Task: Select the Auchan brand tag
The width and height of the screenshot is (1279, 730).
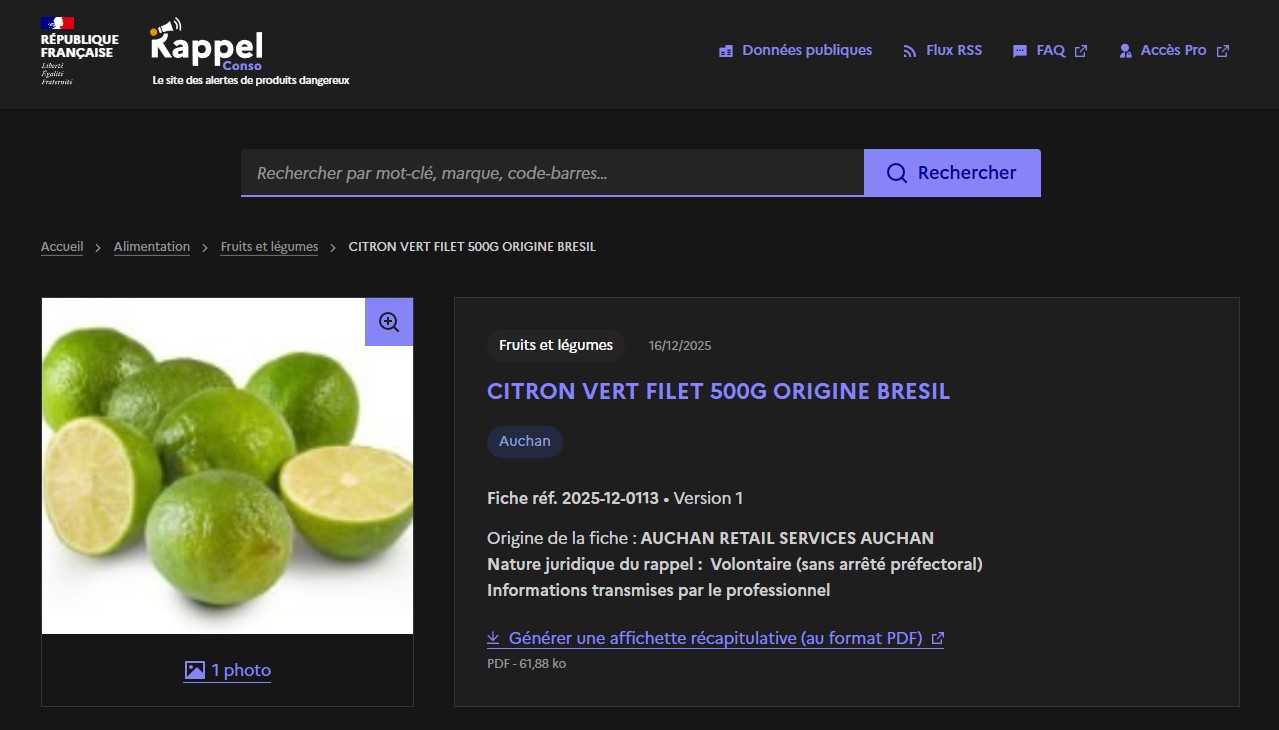Action: coord(525,441)
